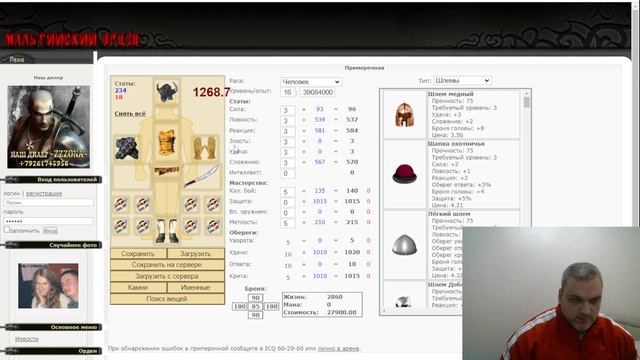Open the Раса dropdown set to Человек
The image size is (640, 360).
311,82
